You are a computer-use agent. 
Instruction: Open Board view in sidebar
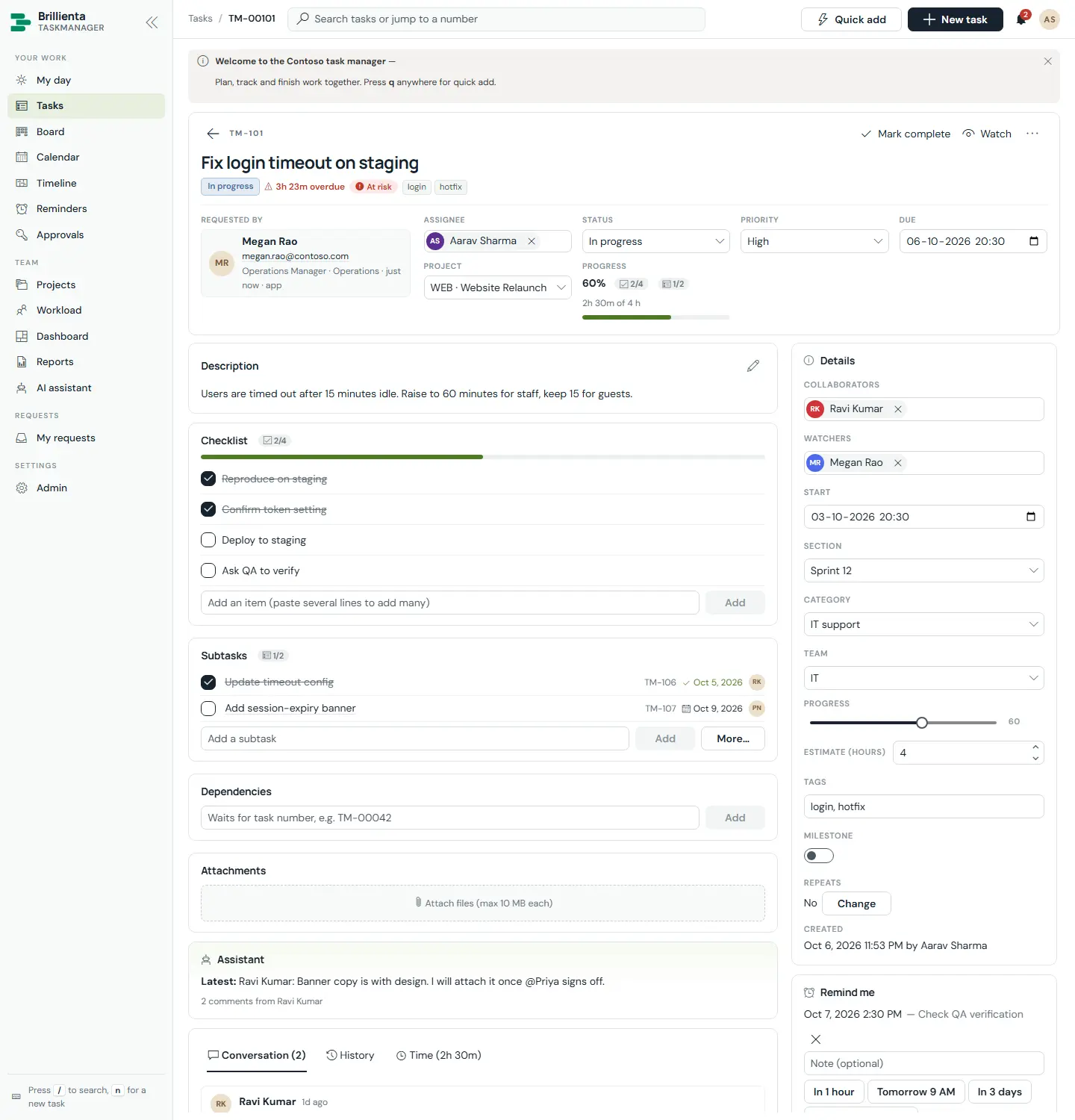coord(86,131)
